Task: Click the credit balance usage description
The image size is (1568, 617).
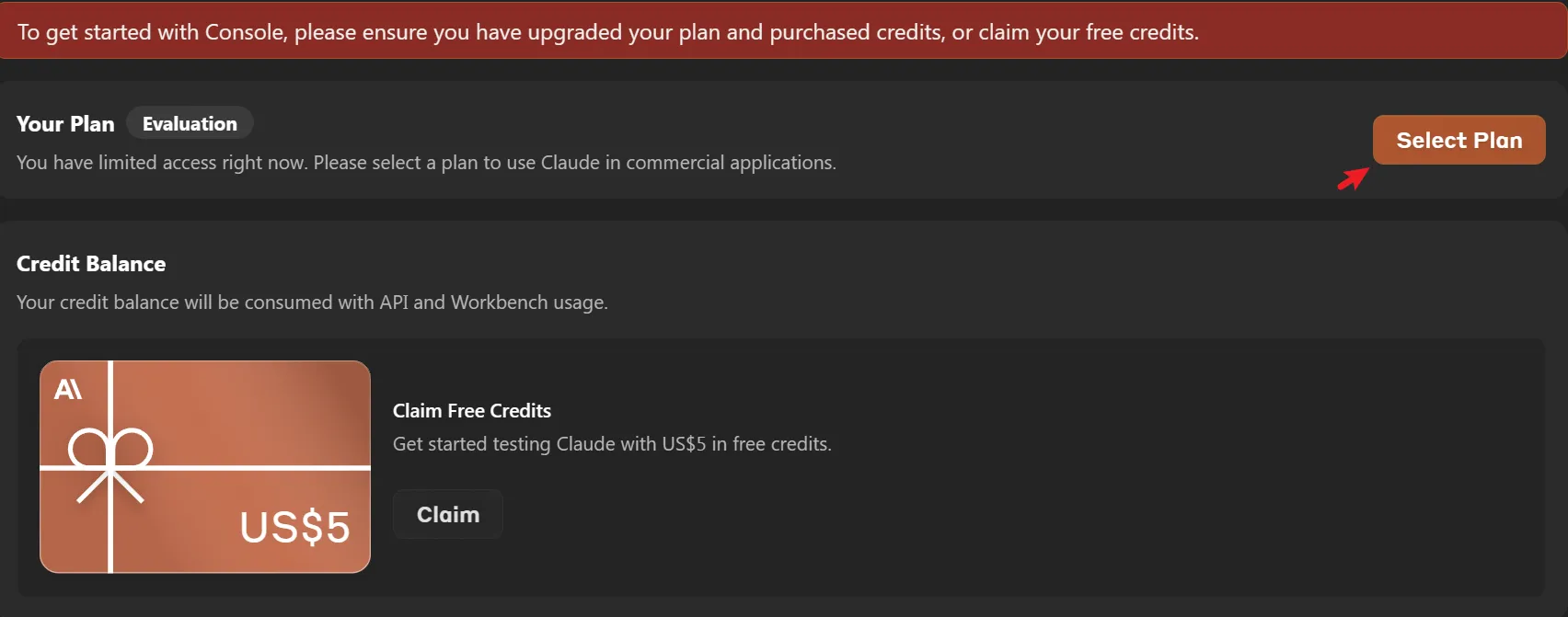Action: pos(312,303)
